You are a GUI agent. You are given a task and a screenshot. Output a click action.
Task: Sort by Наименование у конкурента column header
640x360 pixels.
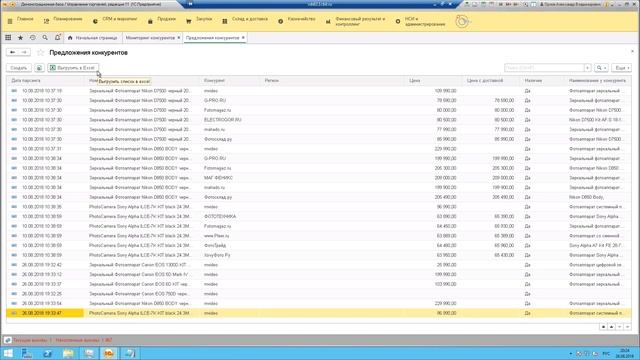(597, 80)
